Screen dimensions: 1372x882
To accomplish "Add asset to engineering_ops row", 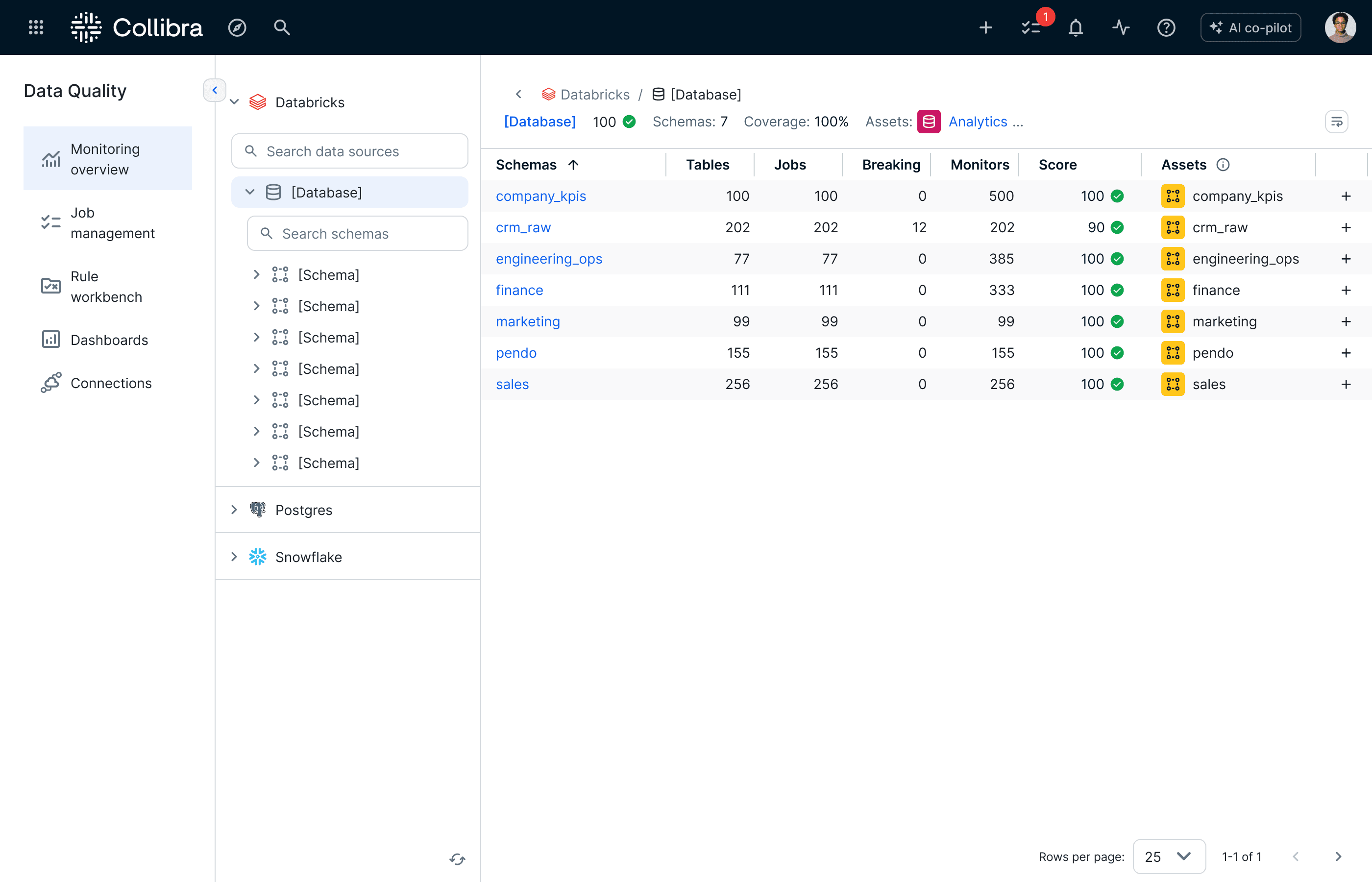I will coord(1346,259).
